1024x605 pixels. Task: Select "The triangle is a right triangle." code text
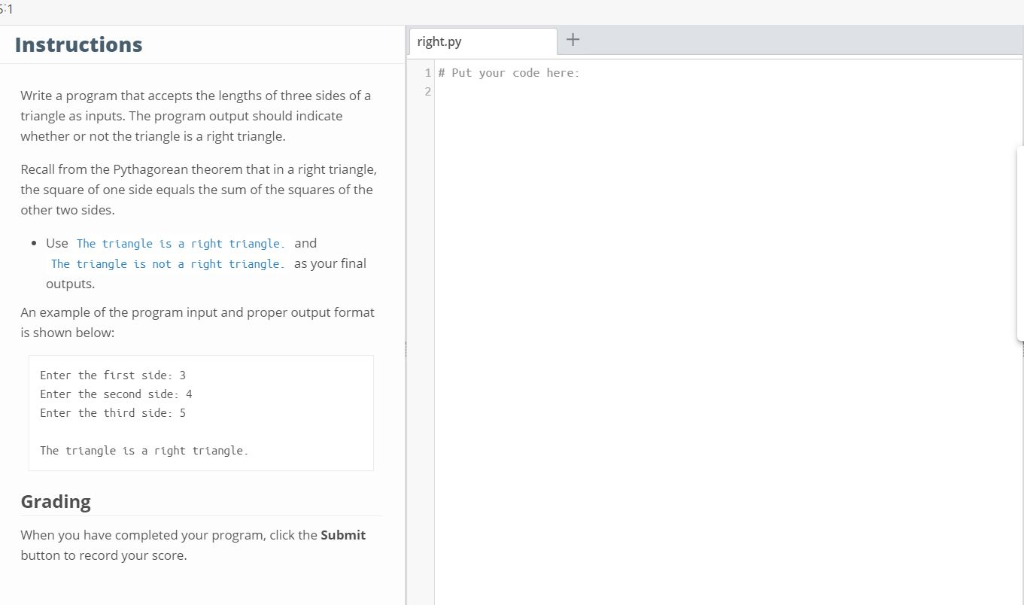tap(180, 243)
